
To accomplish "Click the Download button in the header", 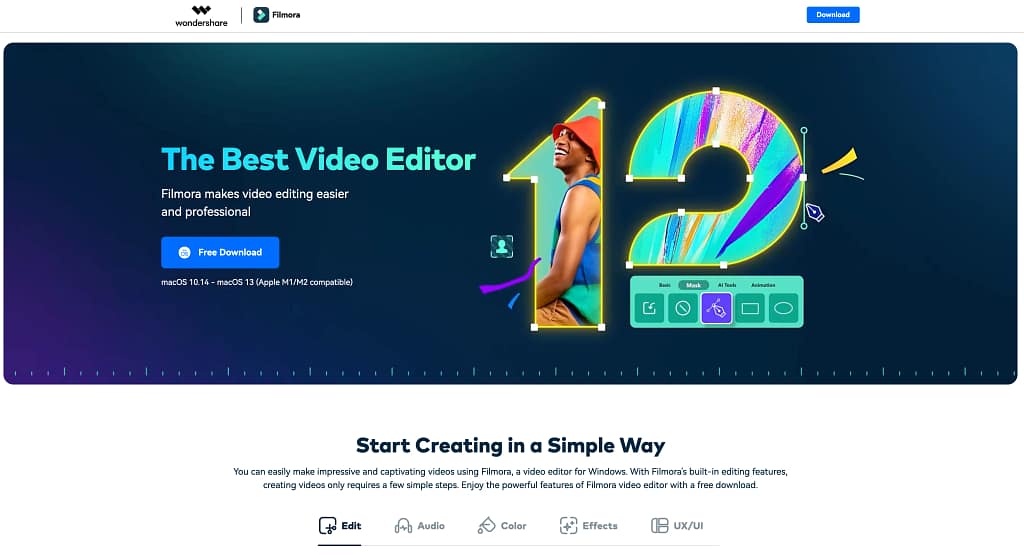I will 832,15.
